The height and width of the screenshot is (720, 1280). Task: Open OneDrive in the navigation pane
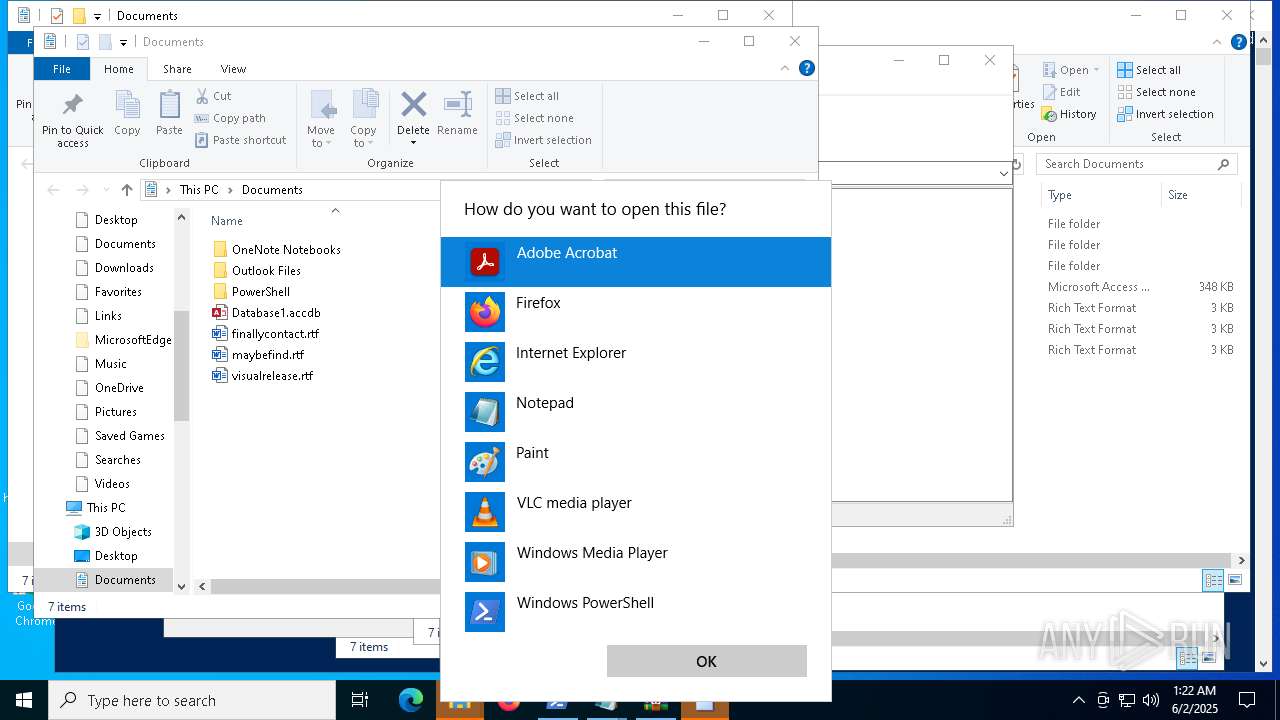click(x=119, y=388)
